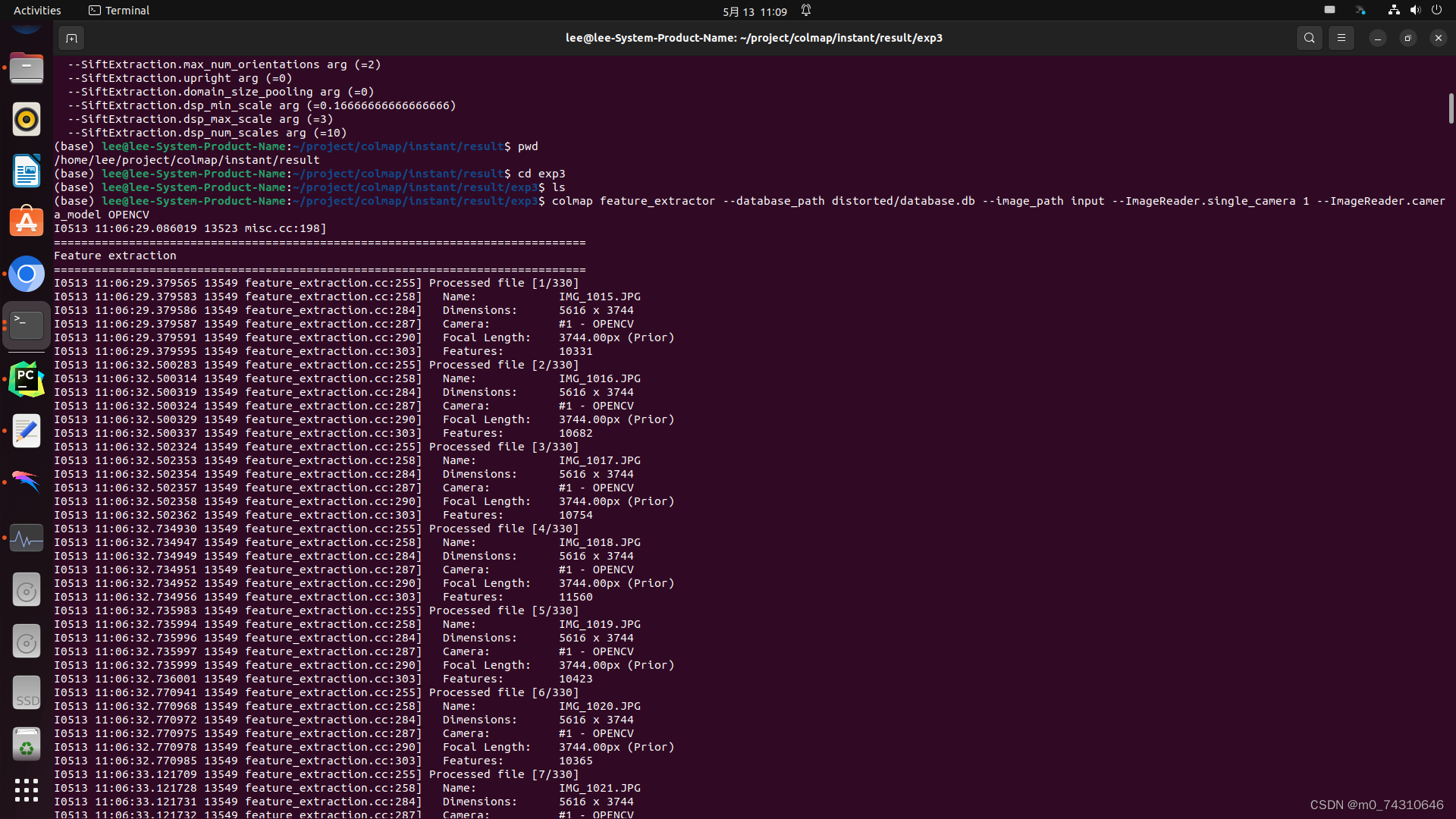Screen dimensions: 1456x819
Task: Click the terminal search icon
Action: (x=1309, y=38)
